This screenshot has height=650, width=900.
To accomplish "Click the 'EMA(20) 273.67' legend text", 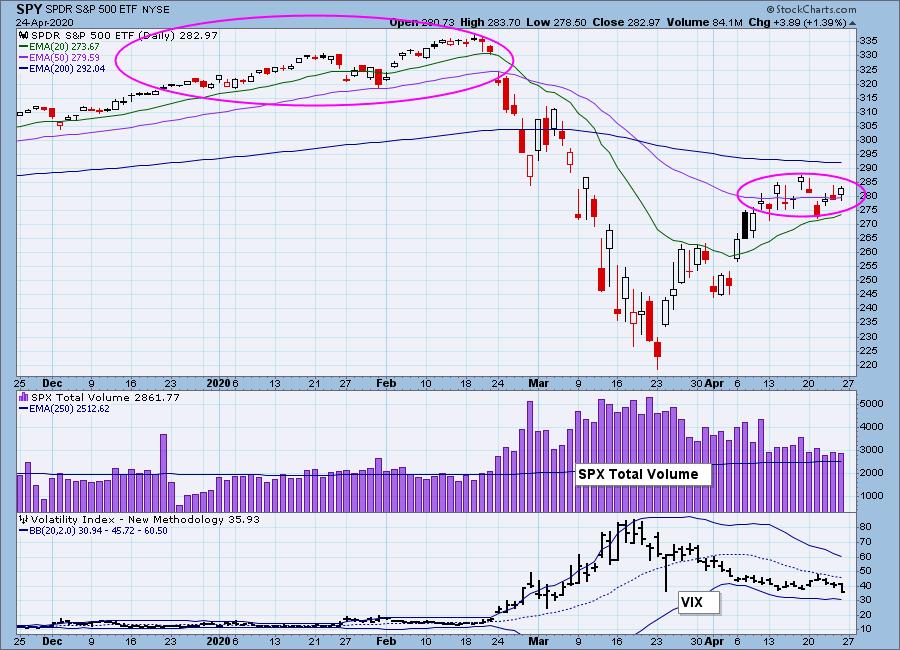I will [x=64, y=47].
